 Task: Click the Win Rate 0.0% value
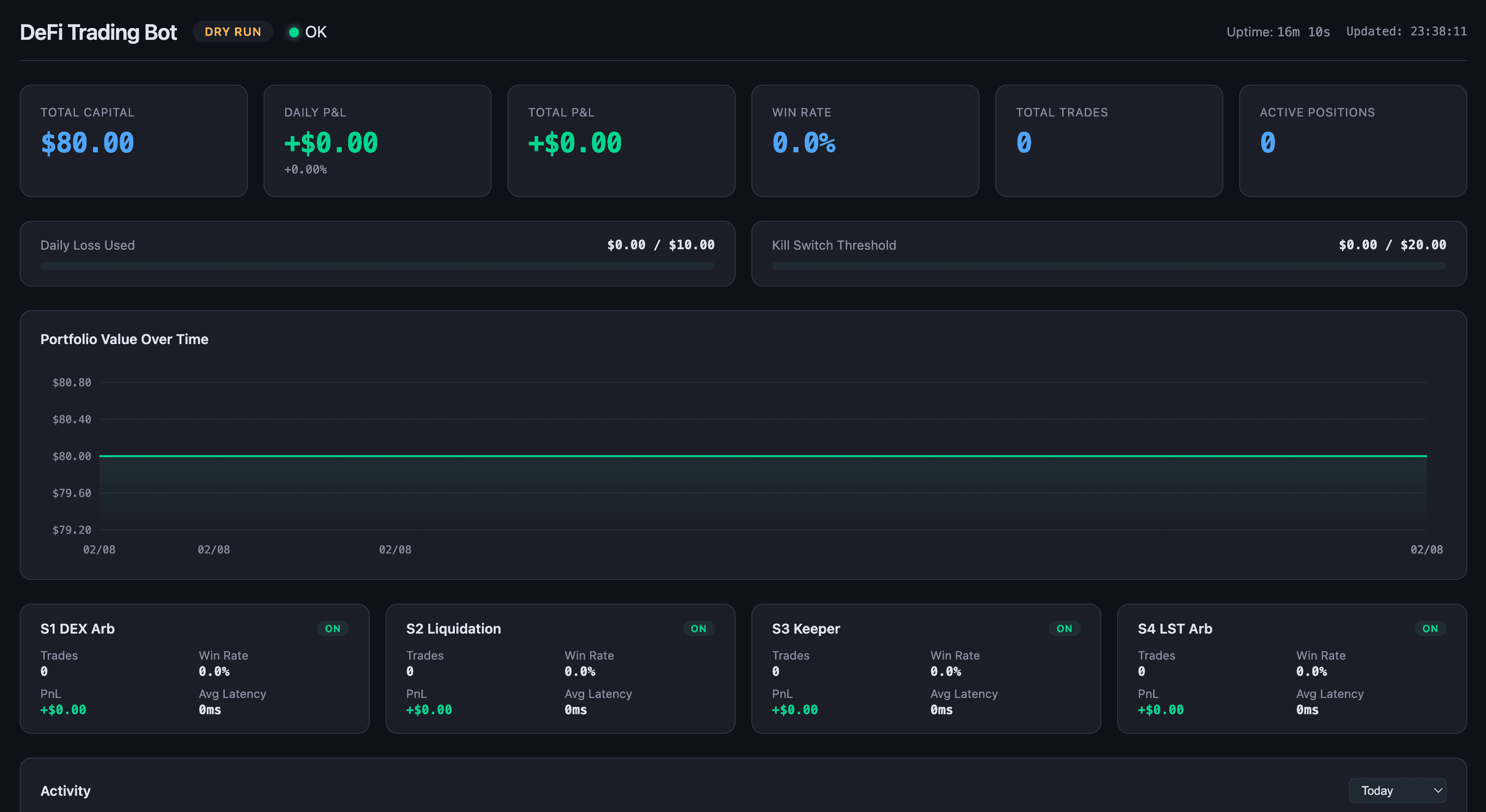click(804, 143)
